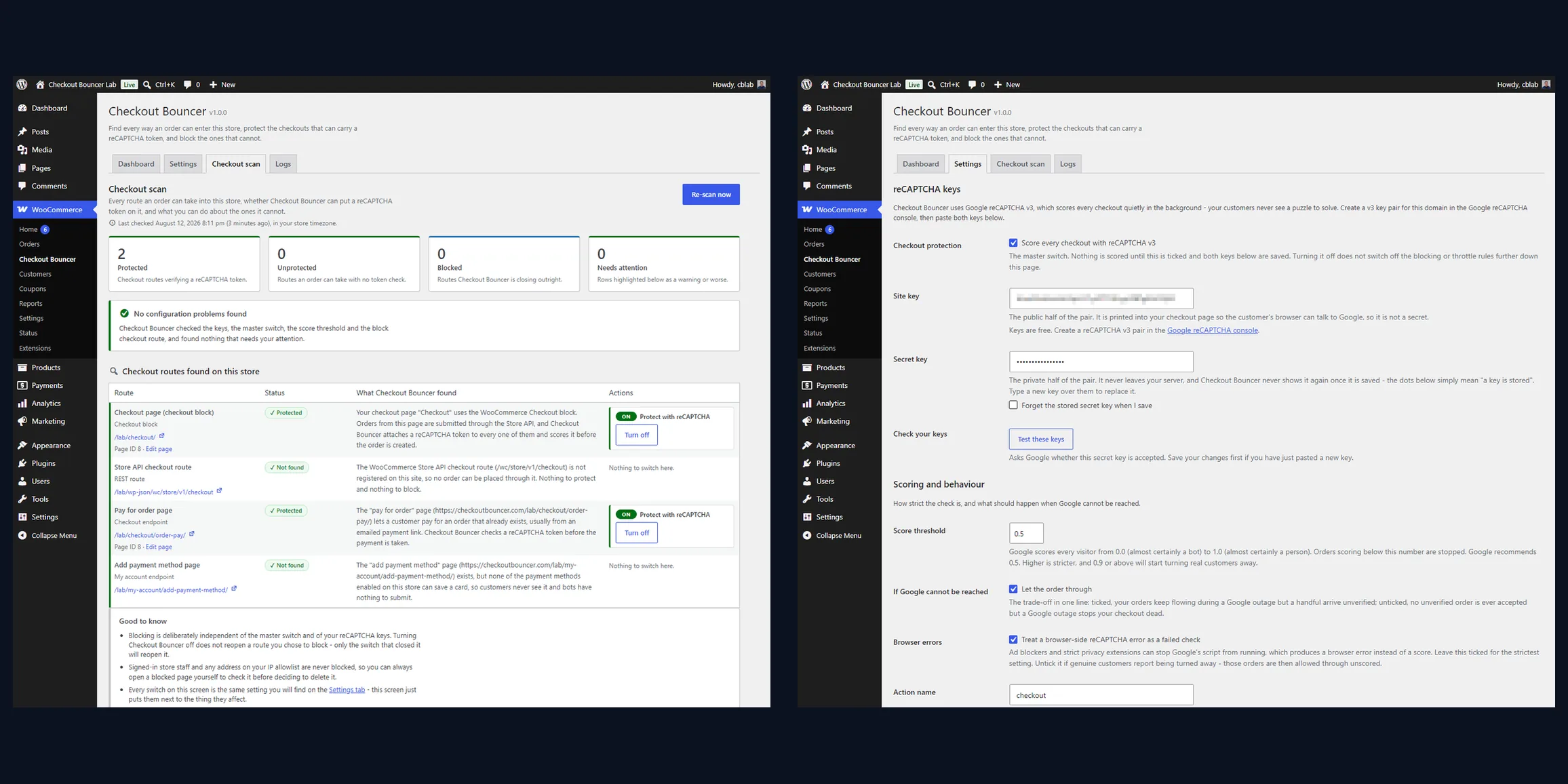Open Appearance brush icon in left sidebar

[x=22, y=446]
